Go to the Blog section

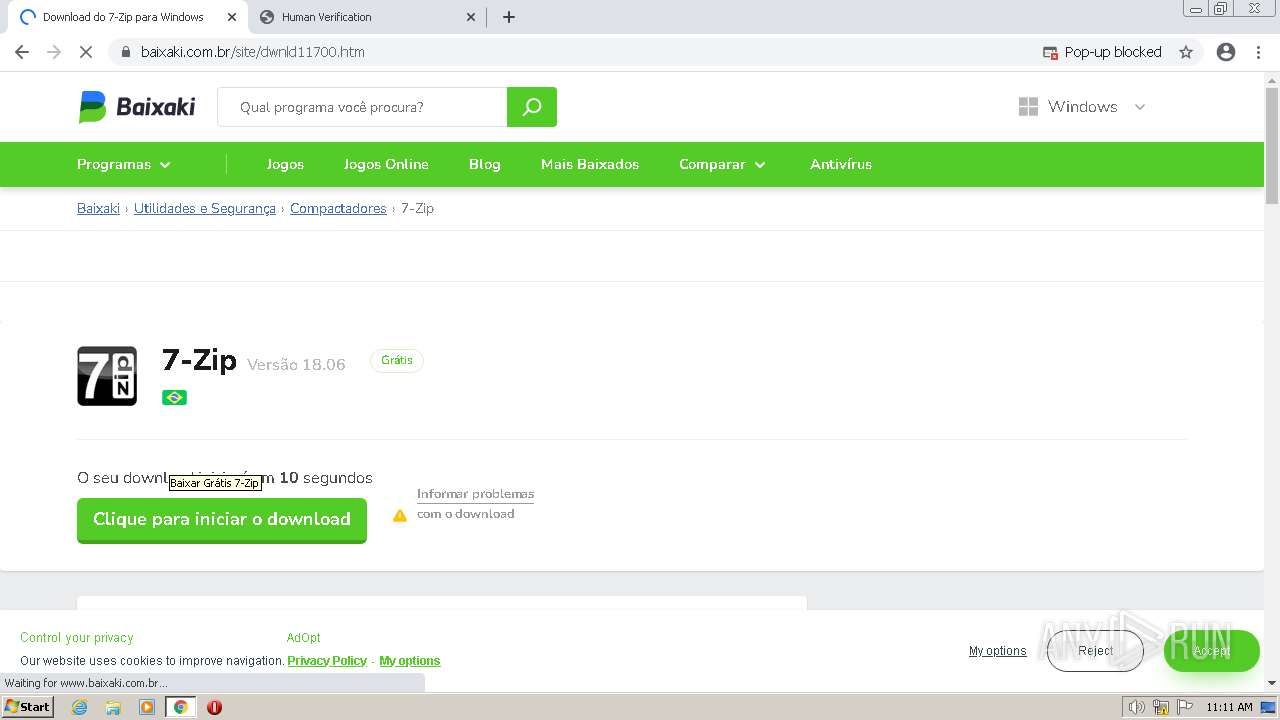pos(485,164)
